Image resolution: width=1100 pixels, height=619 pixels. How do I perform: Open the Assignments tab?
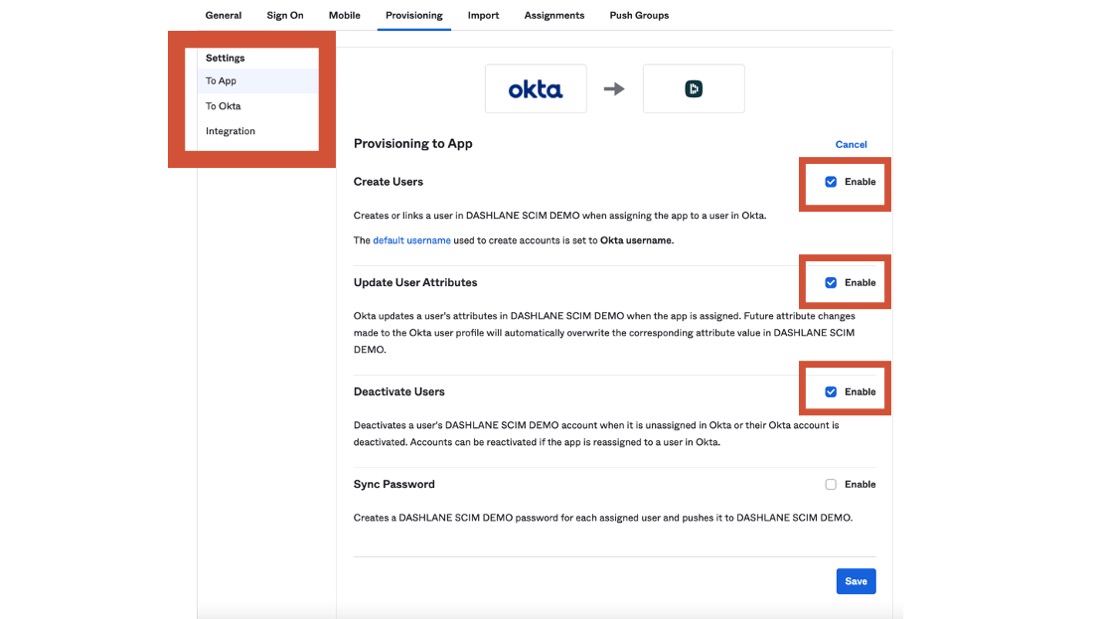click(554, 15)
